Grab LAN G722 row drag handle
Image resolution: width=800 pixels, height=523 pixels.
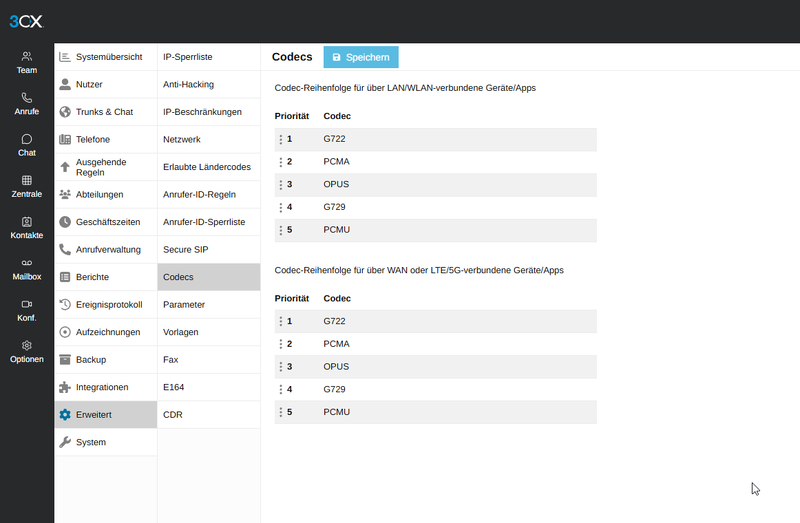281,139
